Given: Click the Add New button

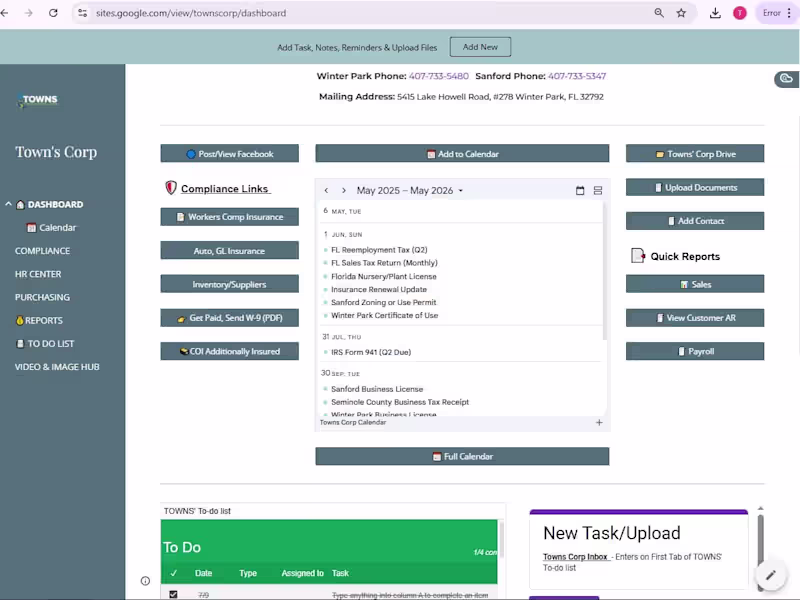Looking at the screenshot, I should click(x=480, y=47).
